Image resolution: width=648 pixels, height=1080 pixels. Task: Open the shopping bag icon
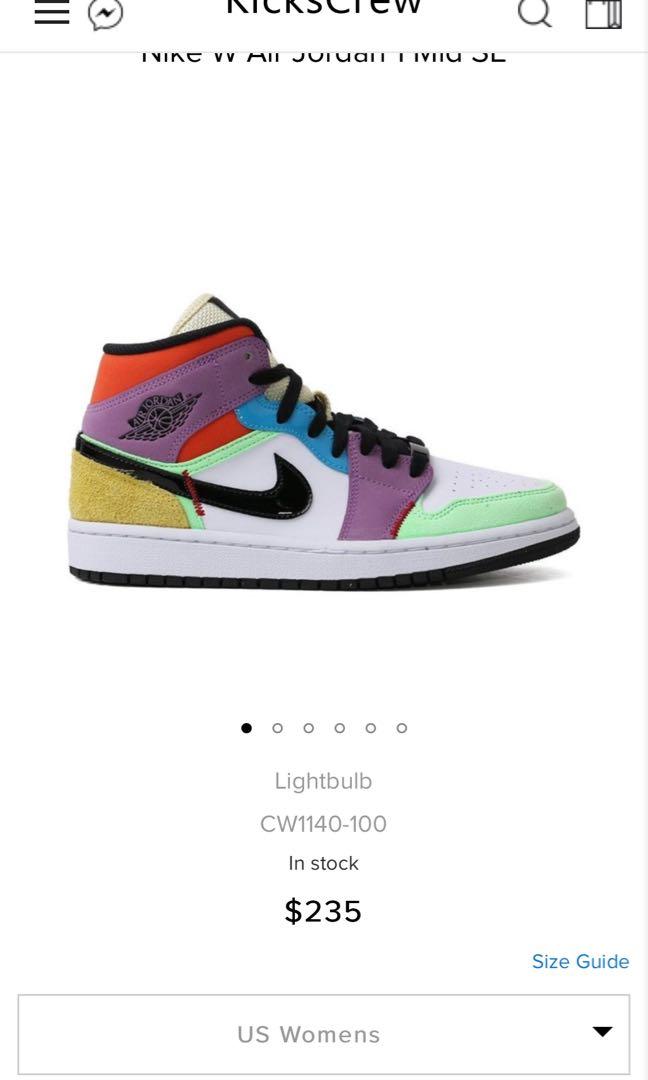click(x=604, y=14)
